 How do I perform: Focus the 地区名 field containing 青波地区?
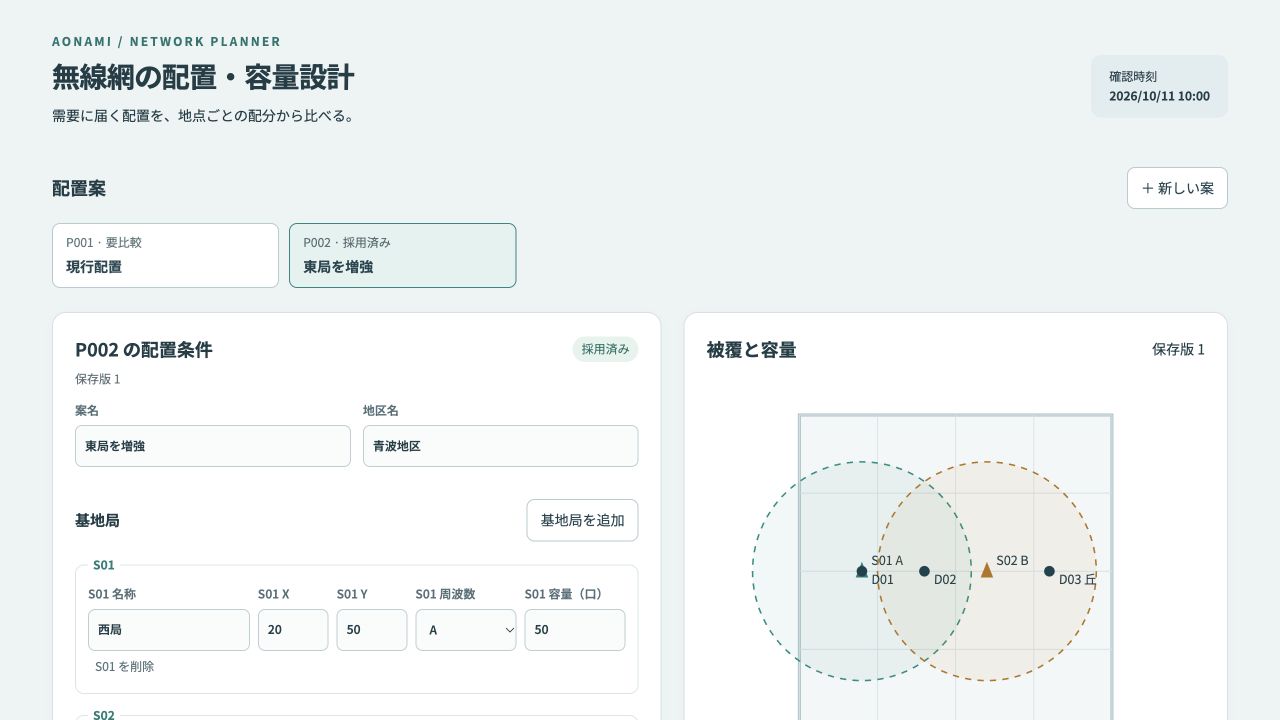[500, 446]
